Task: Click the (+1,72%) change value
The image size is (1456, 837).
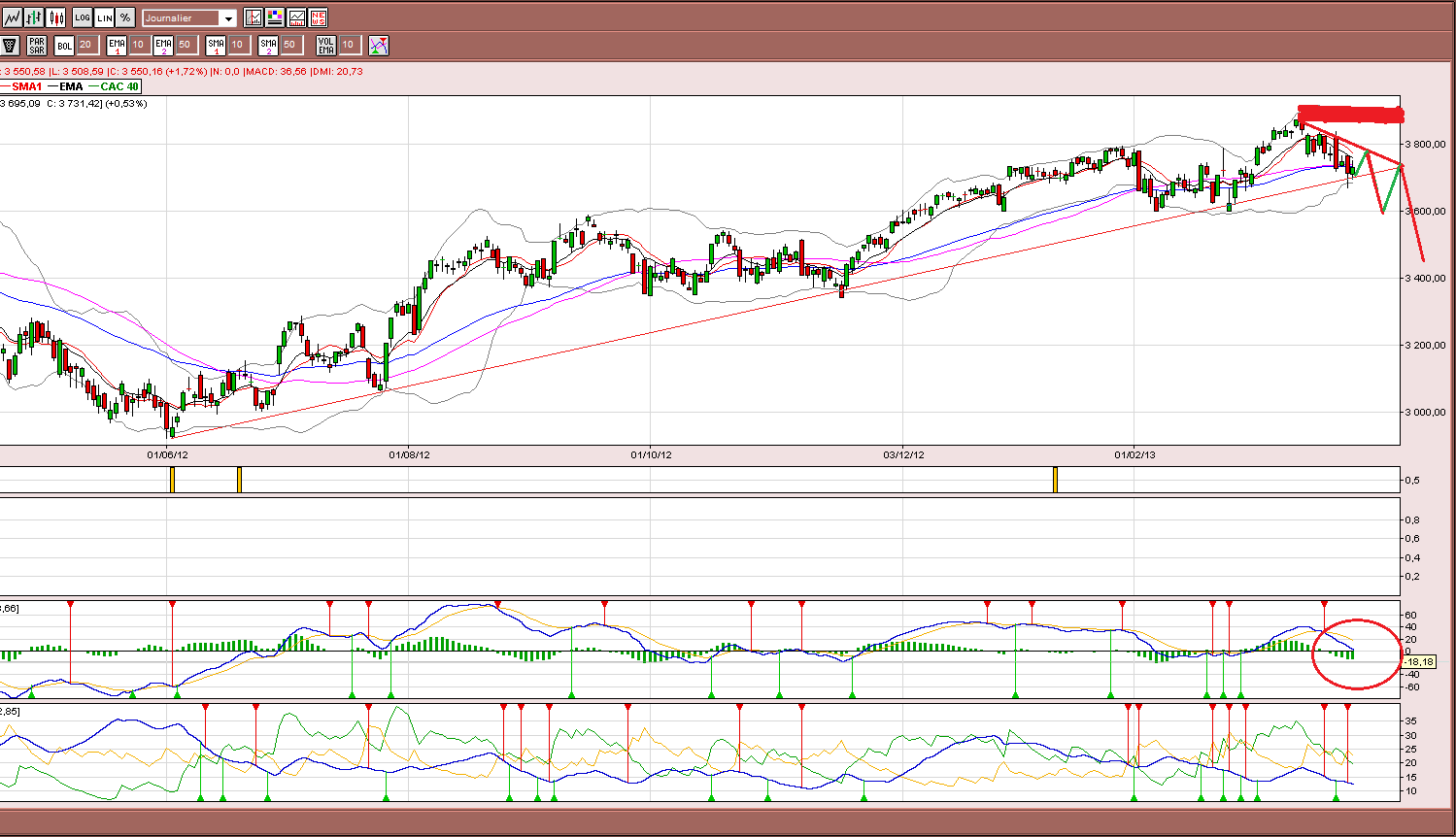Action: tap(186, 71)
